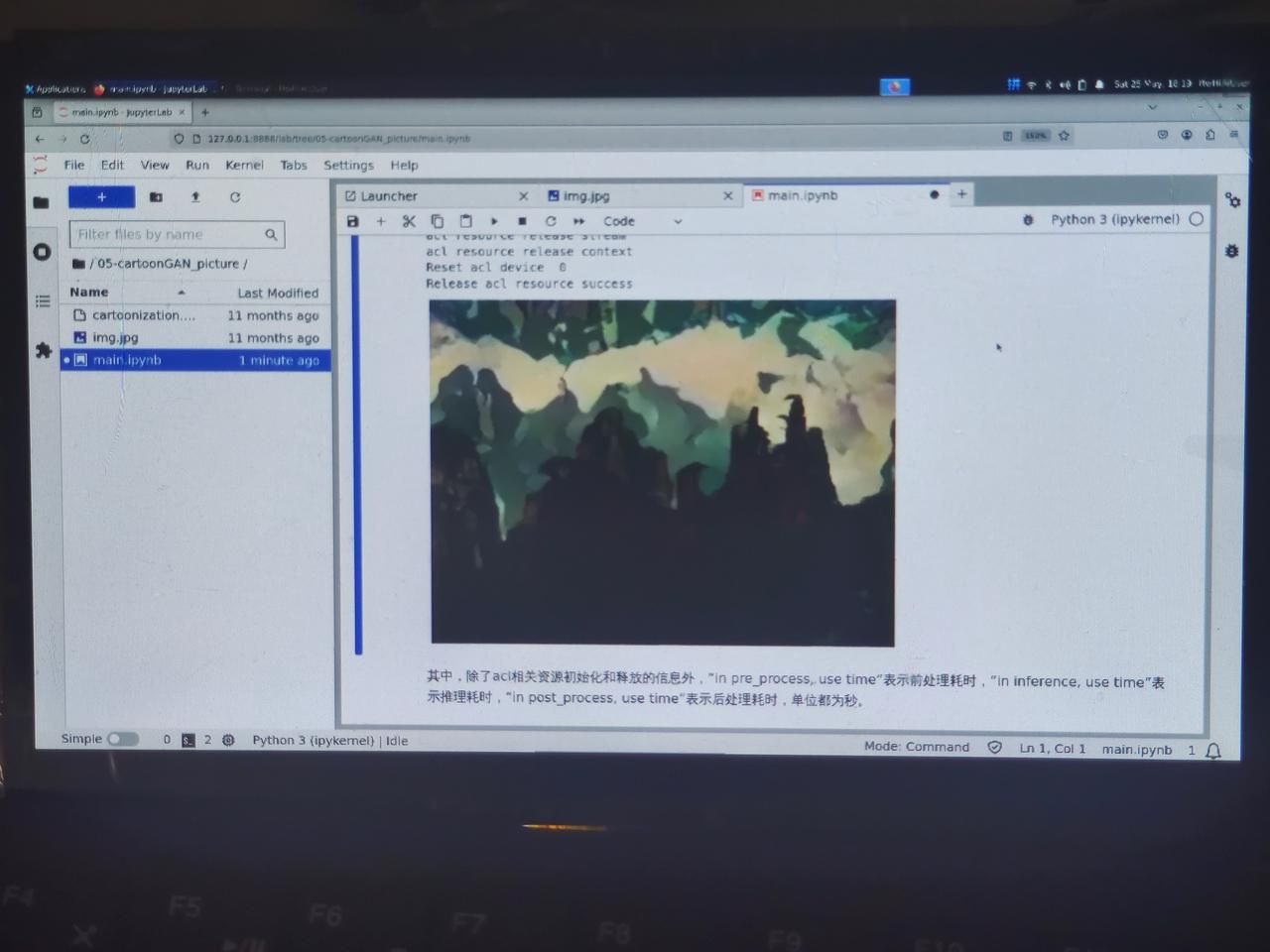The height and width of the screenshot is (952, 1270).
Task: Open the Running Terminals and Kernels sidebar
Action: pyautogui.click(x=42, y=252)
